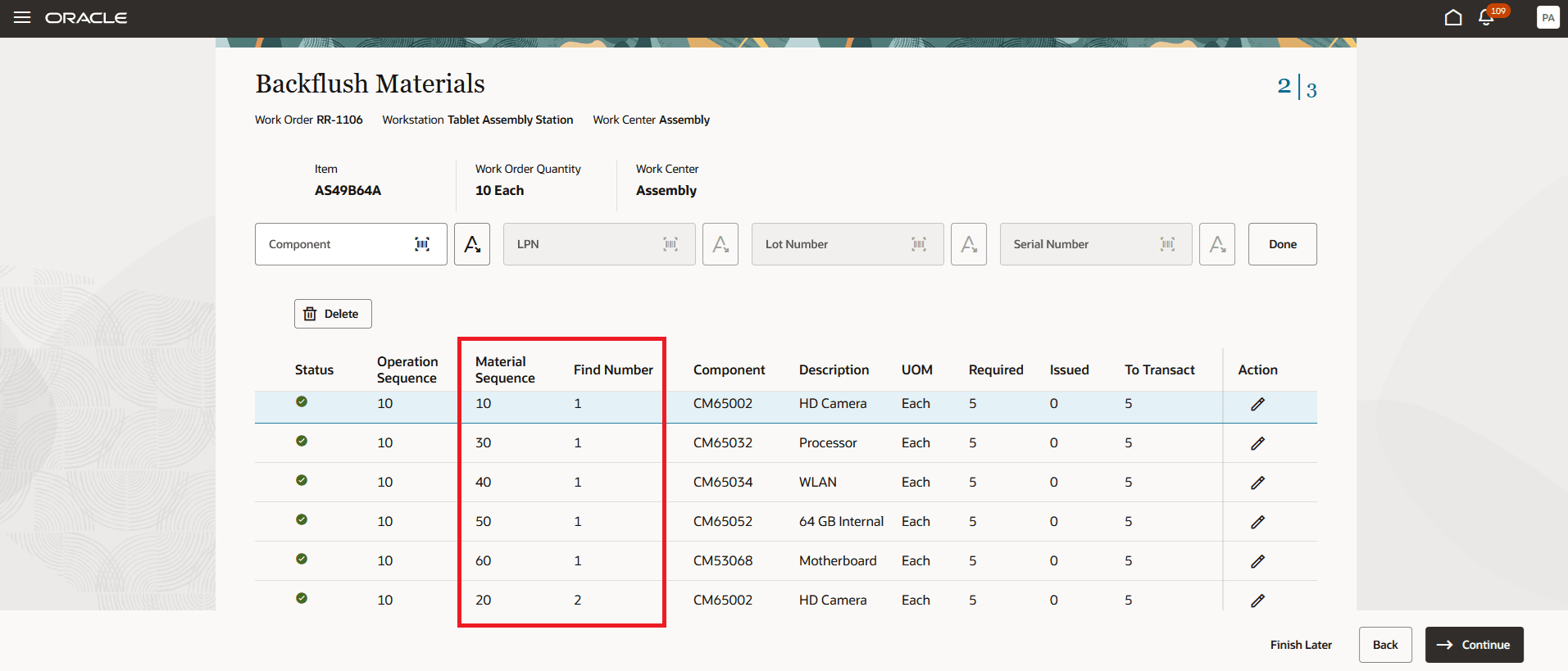Click the status check icon for WLAN row
This screenshot has height=671, width=1568.
(x=302, y=480)
